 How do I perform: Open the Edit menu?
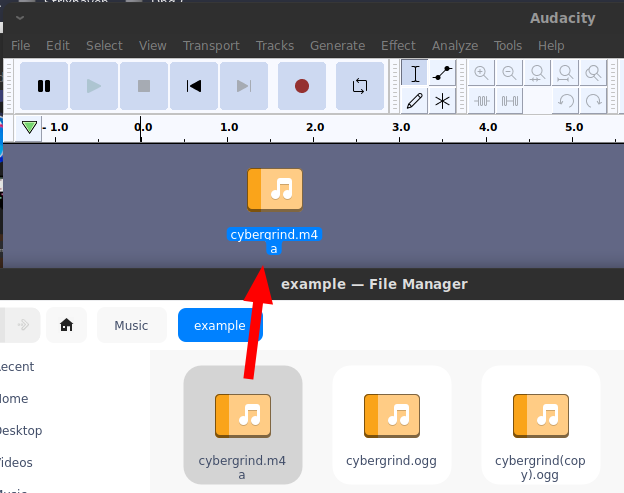pyautogui.click(x=58, y=46)
